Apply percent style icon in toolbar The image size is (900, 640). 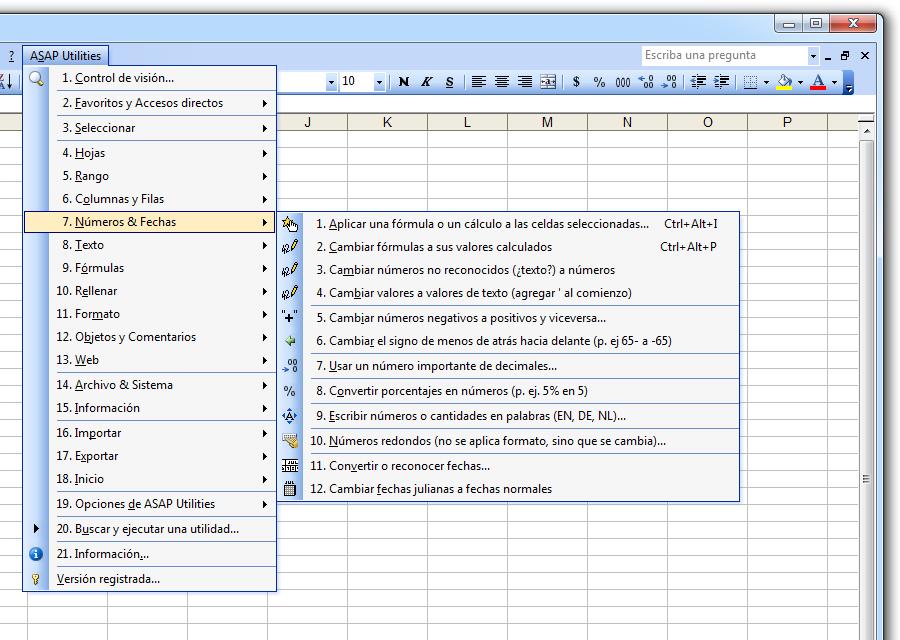coord(599,82)
